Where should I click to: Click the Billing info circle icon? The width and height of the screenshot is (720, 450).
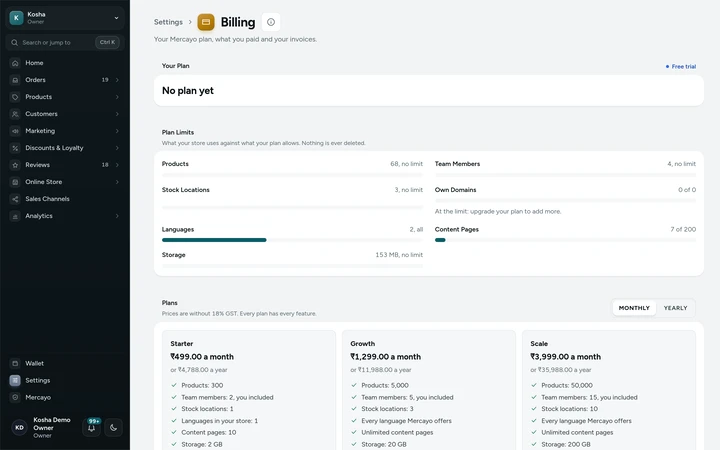pyautogui.click(x=271, y=22)
